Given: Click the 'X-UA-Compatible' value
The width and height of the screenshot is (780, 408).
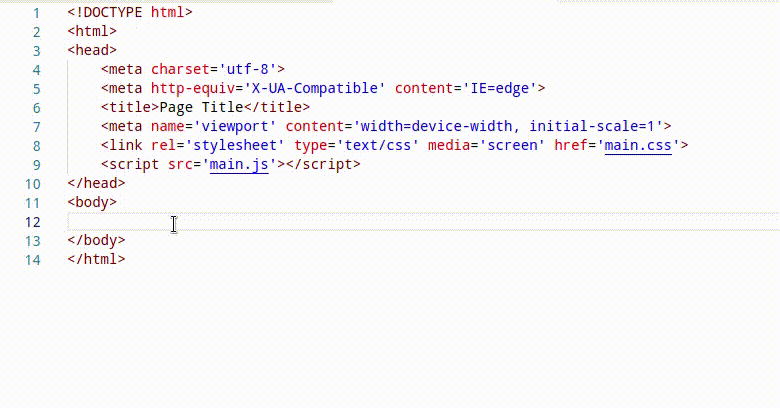Looking at the screenshot, I should [314, 88].
